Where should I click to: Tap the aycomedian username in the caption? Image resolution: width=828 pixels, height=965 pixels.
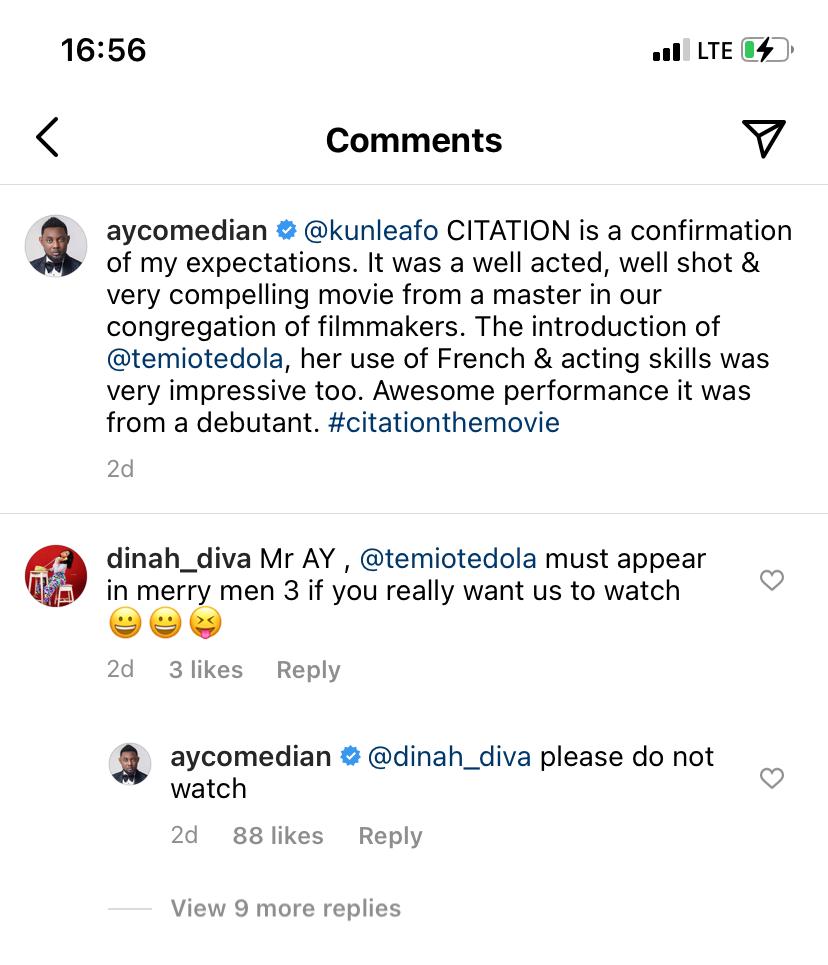187,231
